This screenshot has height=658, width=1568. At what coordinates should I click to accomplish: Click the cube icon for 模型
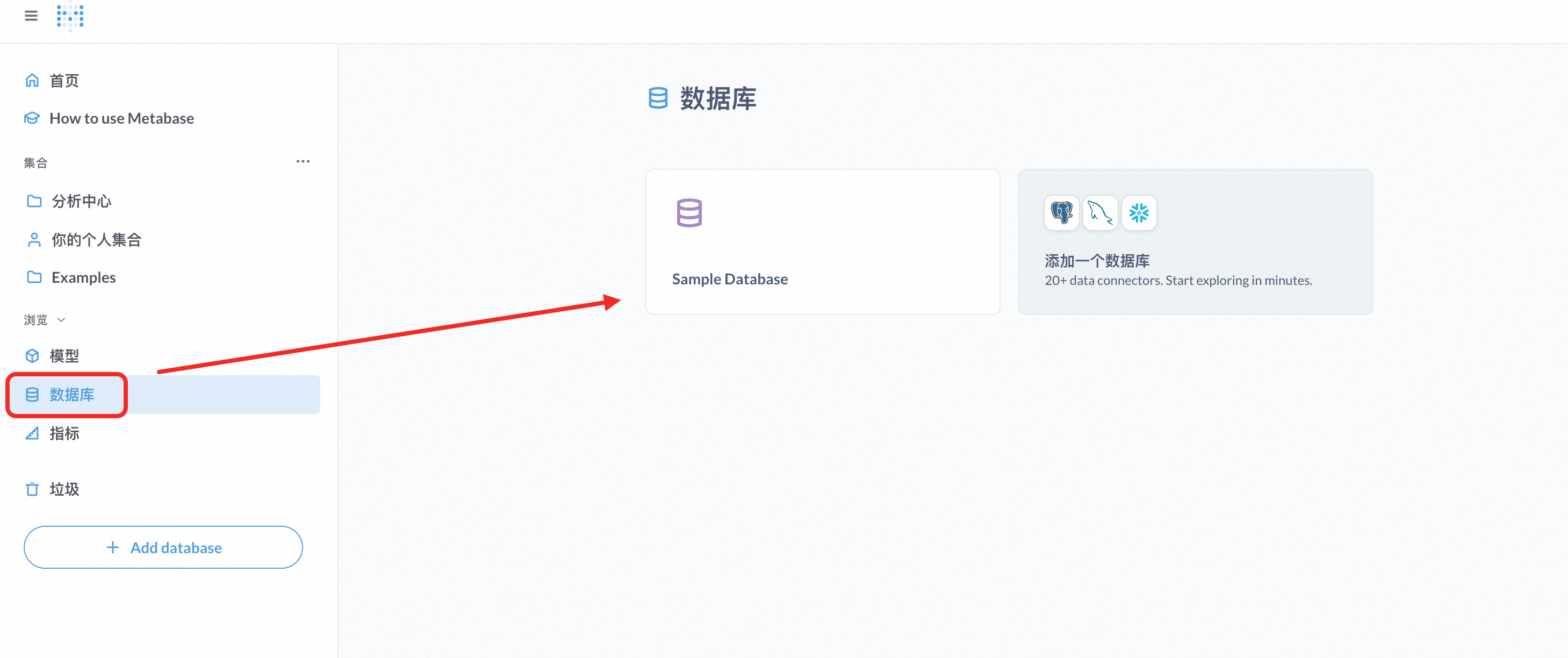(x=32, y=355)
